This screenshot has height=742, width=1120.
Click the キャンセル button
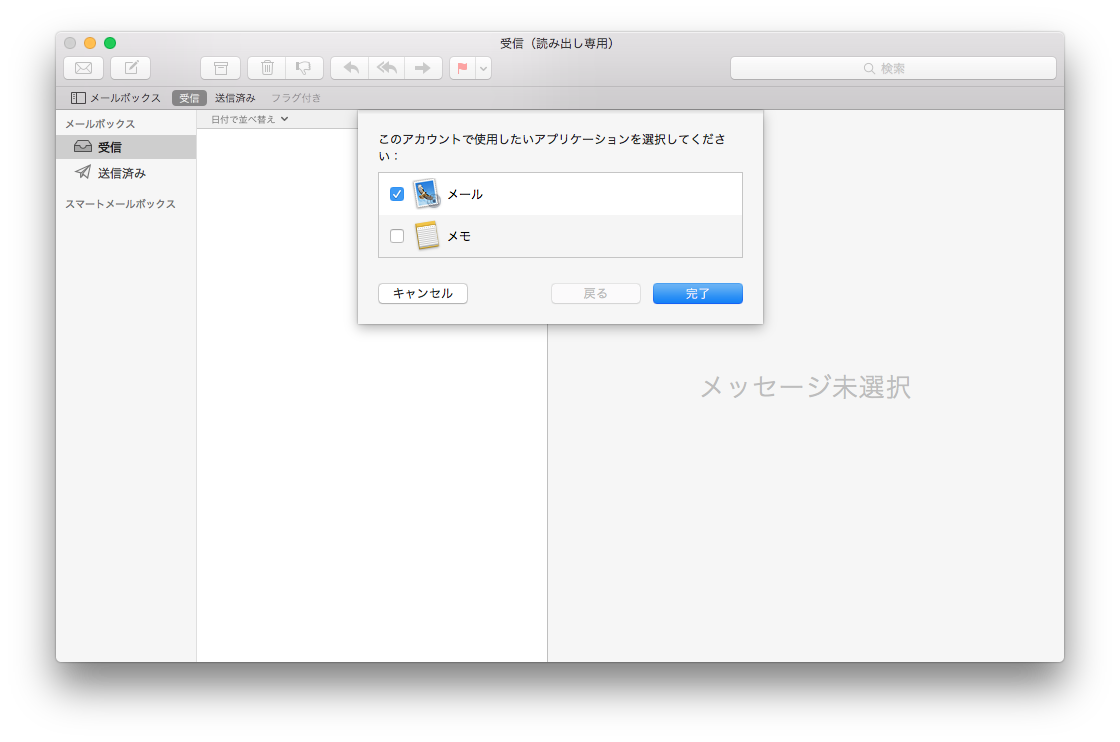(423, 294)
